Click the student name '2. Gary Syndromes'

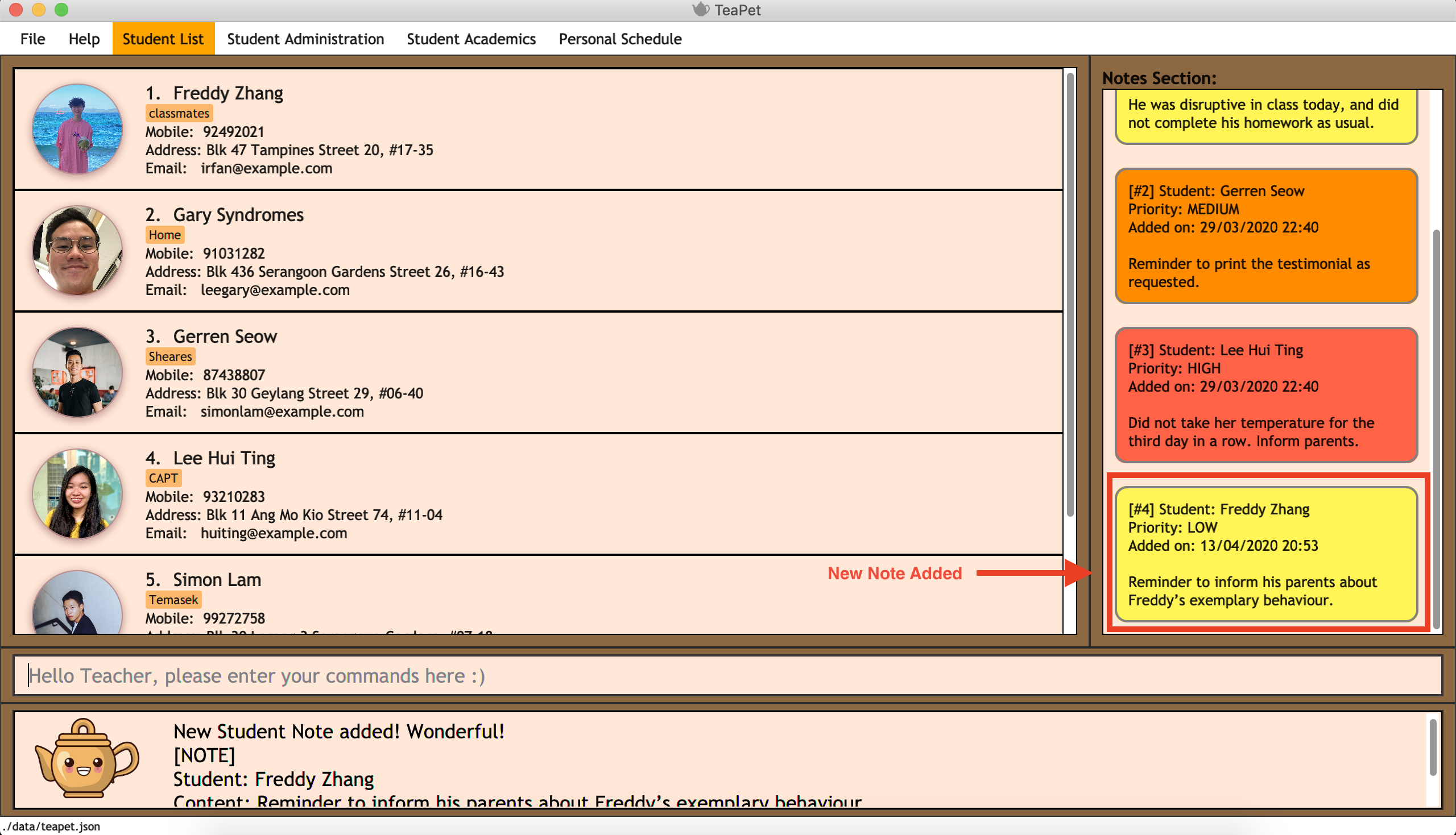[x=224, y=214]
